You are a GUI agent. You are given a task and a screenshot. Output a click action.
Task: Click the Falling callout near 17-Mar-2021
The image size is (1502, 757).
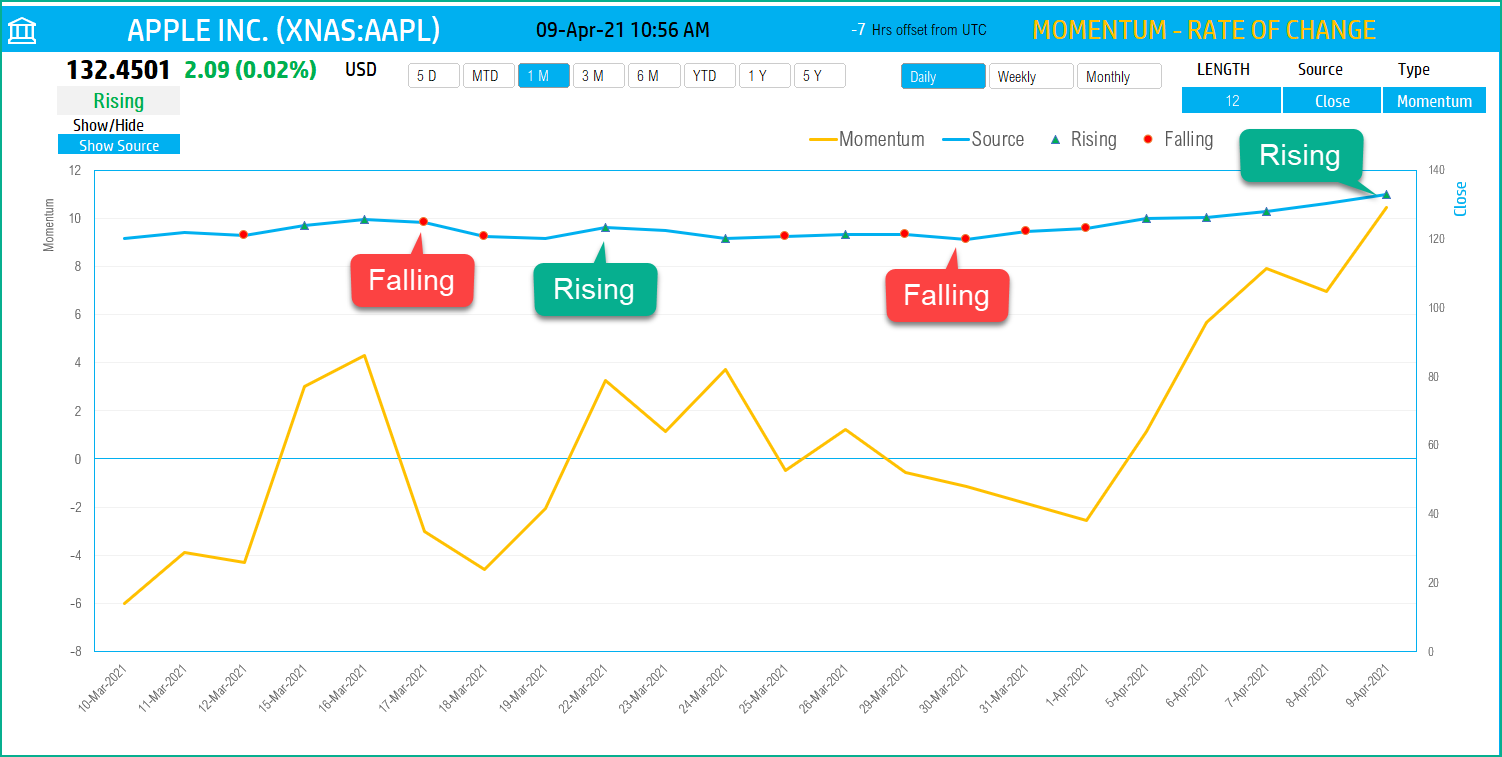click(x=412, y=280)
